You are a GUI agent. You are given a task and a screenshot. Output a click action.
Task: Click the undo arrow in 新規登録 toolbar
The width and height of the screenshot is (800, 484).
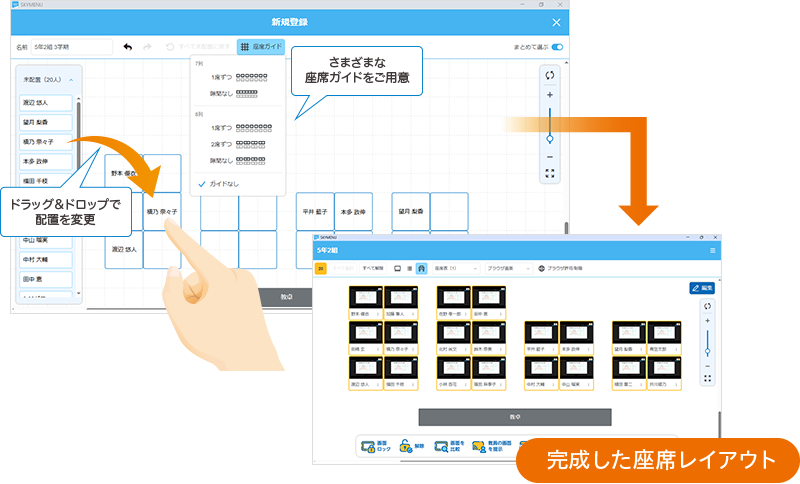pyautogui.click(x=128, y=47)
